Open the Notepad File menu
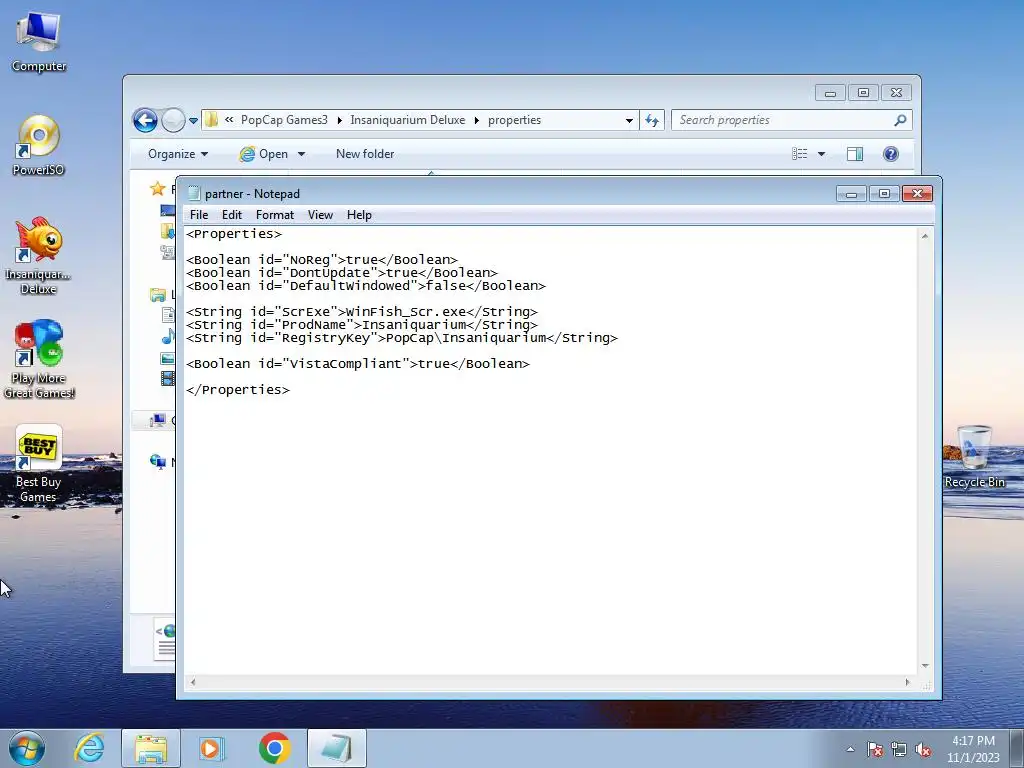The image size is (1024, 768). (199, 215)
